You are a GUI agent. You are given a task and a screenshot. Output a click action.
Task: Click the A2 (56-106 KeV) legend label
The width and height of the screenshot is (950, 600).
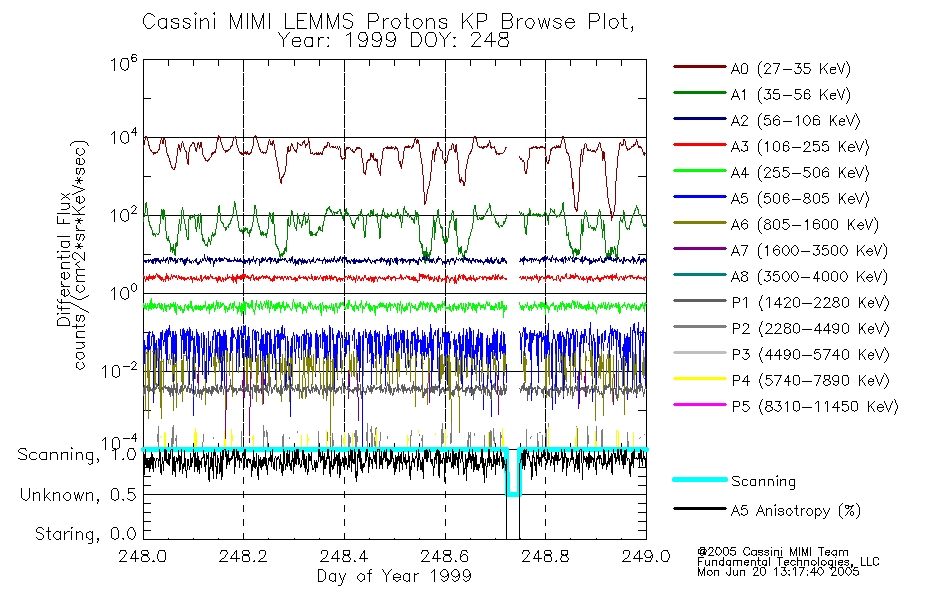click(x=795, y=121)
